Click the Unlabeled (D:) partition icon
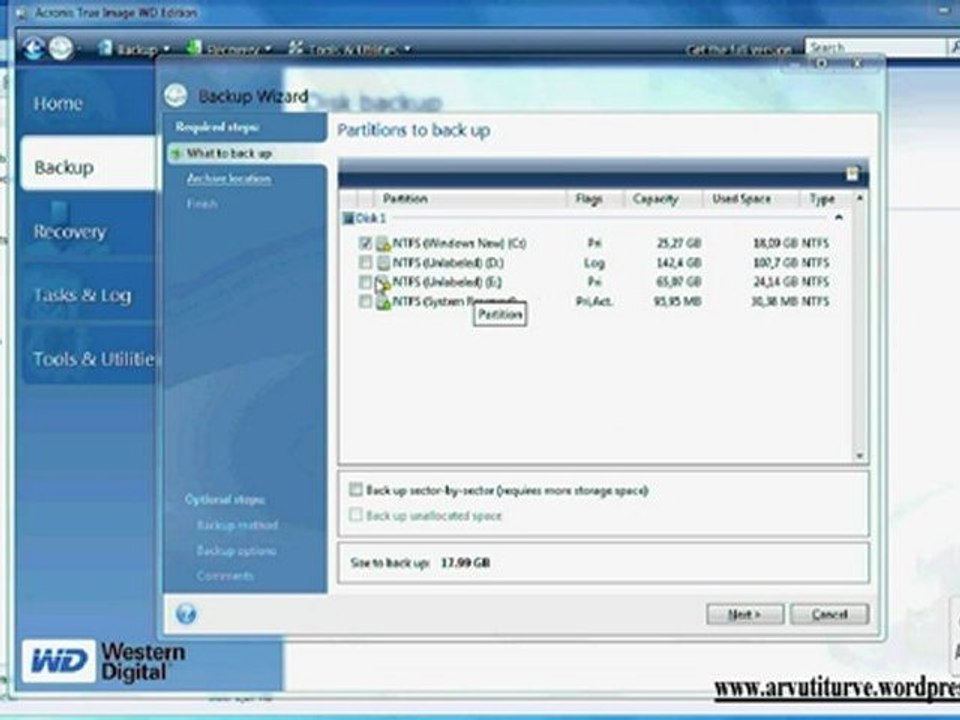The image size is (960, 720). [383, 263]
